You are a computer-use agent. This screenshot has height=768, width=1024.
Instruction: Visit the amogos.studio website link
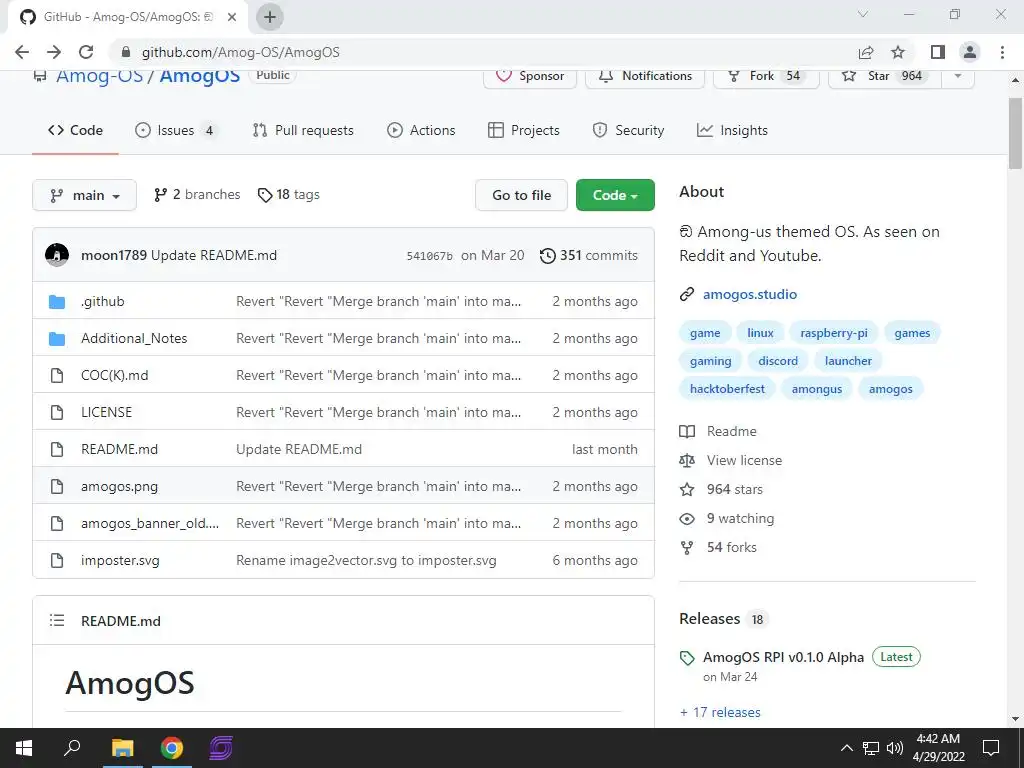pos(750,295)
